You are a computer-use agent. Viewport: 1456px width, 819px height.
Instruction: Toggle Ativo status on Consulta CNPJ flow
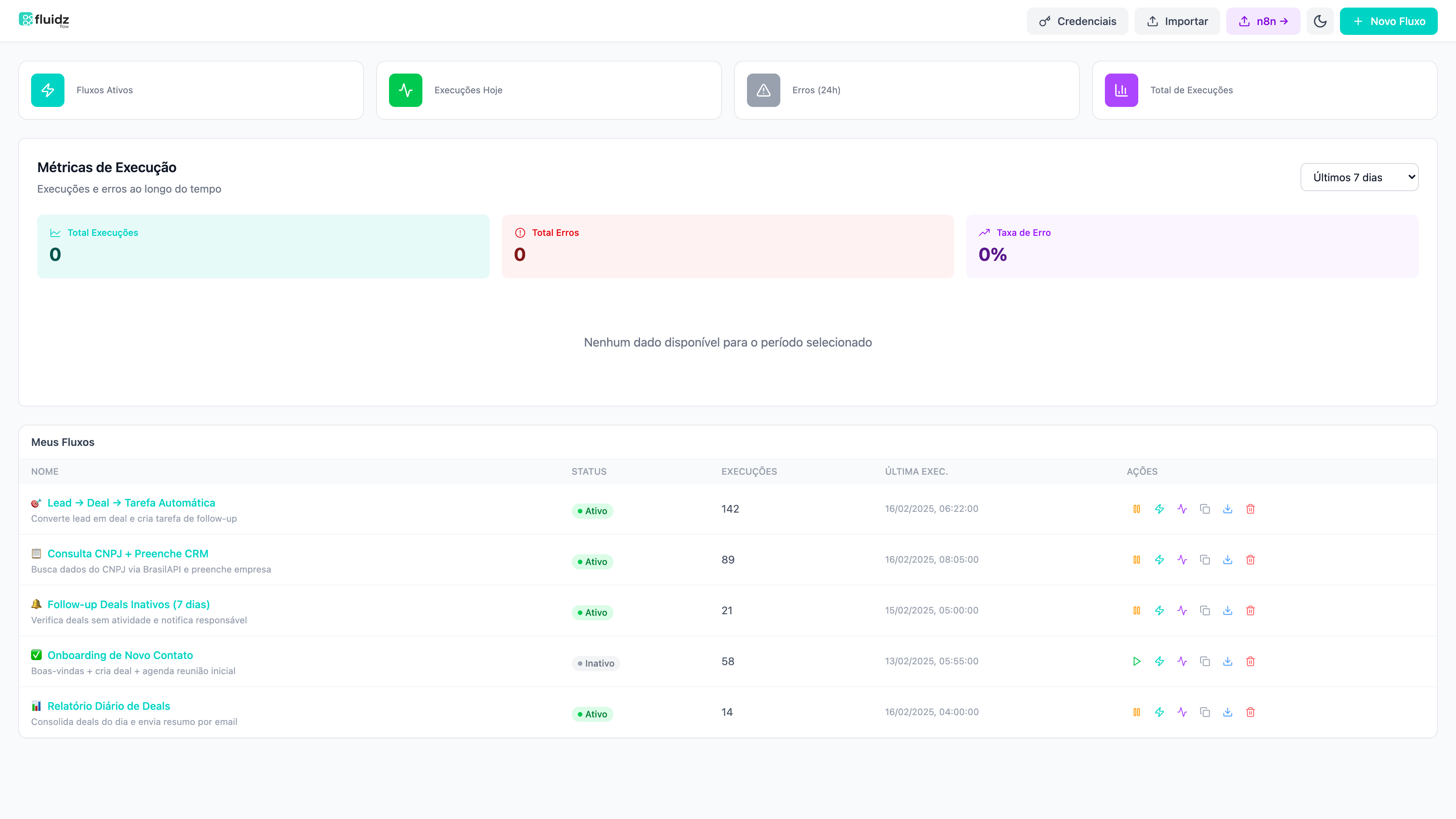click(592, 562)
